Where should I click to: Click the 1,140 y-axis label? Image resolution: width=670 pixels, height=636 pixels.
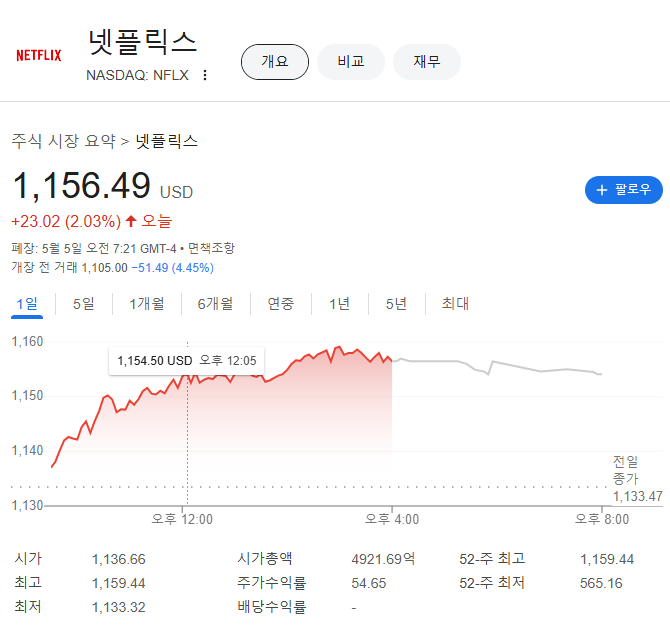tap(27, 450)
